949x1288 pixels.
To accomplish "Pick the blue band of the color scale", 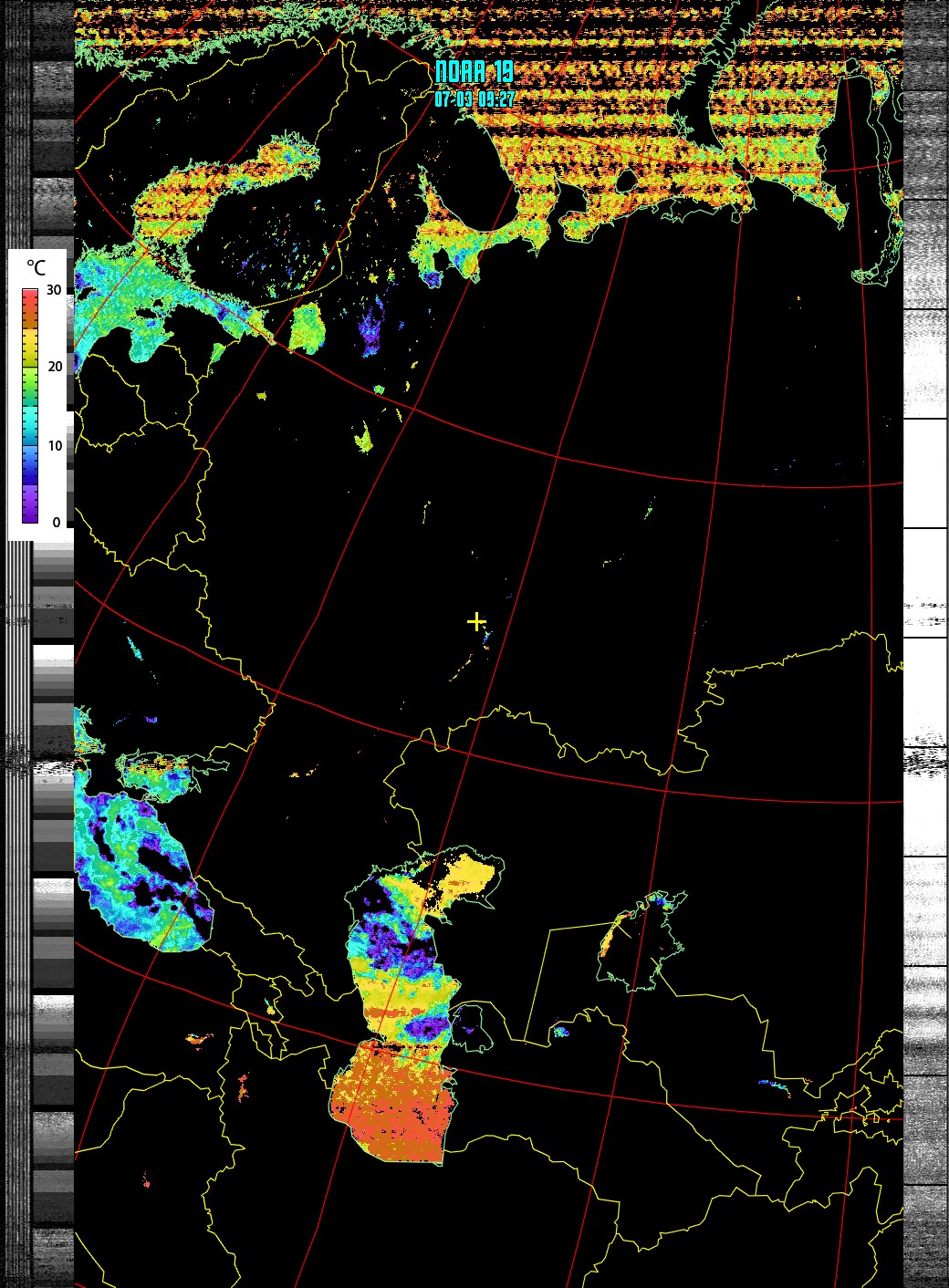I will (30, 456).
